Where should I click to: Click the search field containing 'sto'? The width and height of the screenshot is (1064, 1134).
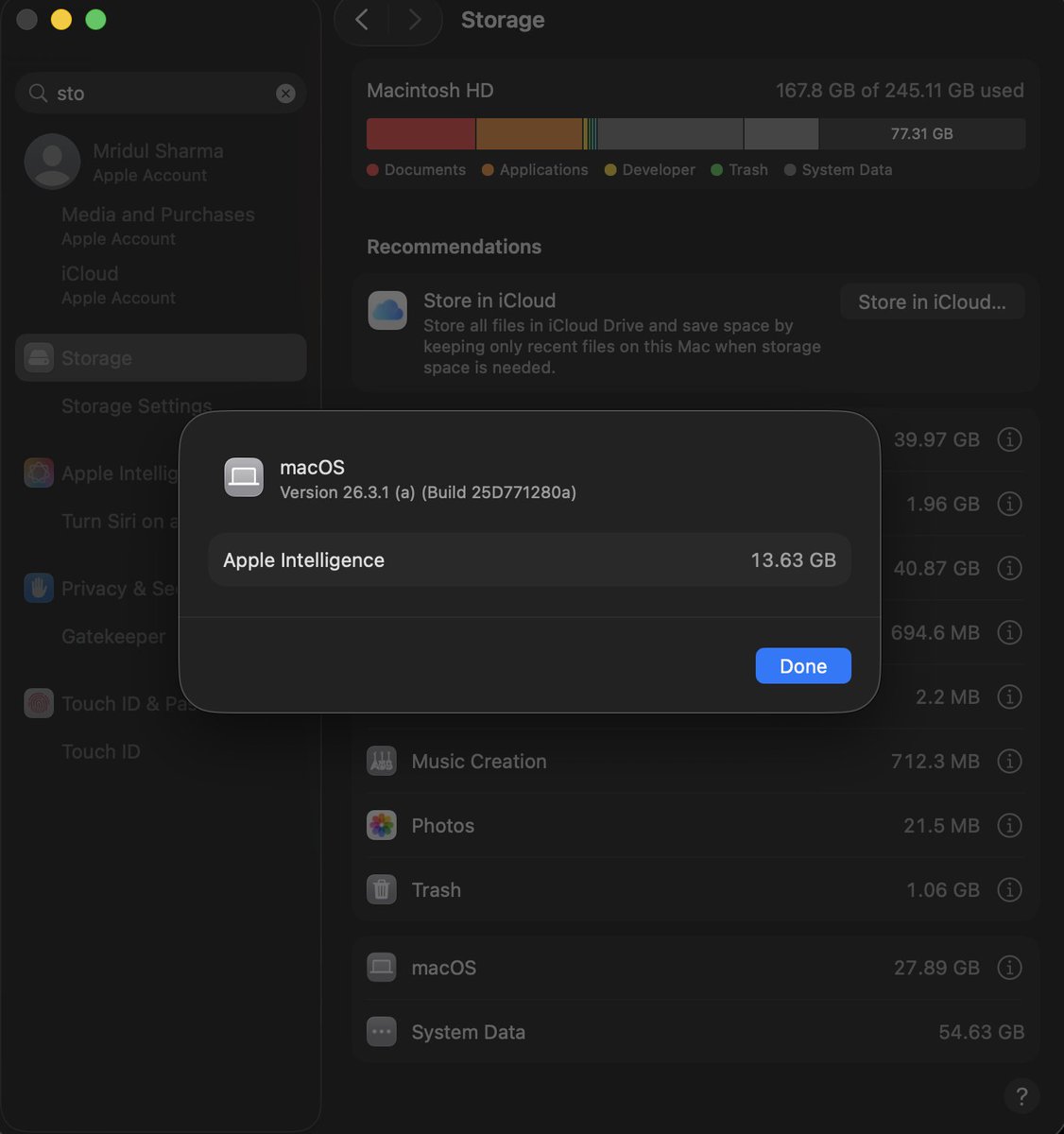point(161,94)
